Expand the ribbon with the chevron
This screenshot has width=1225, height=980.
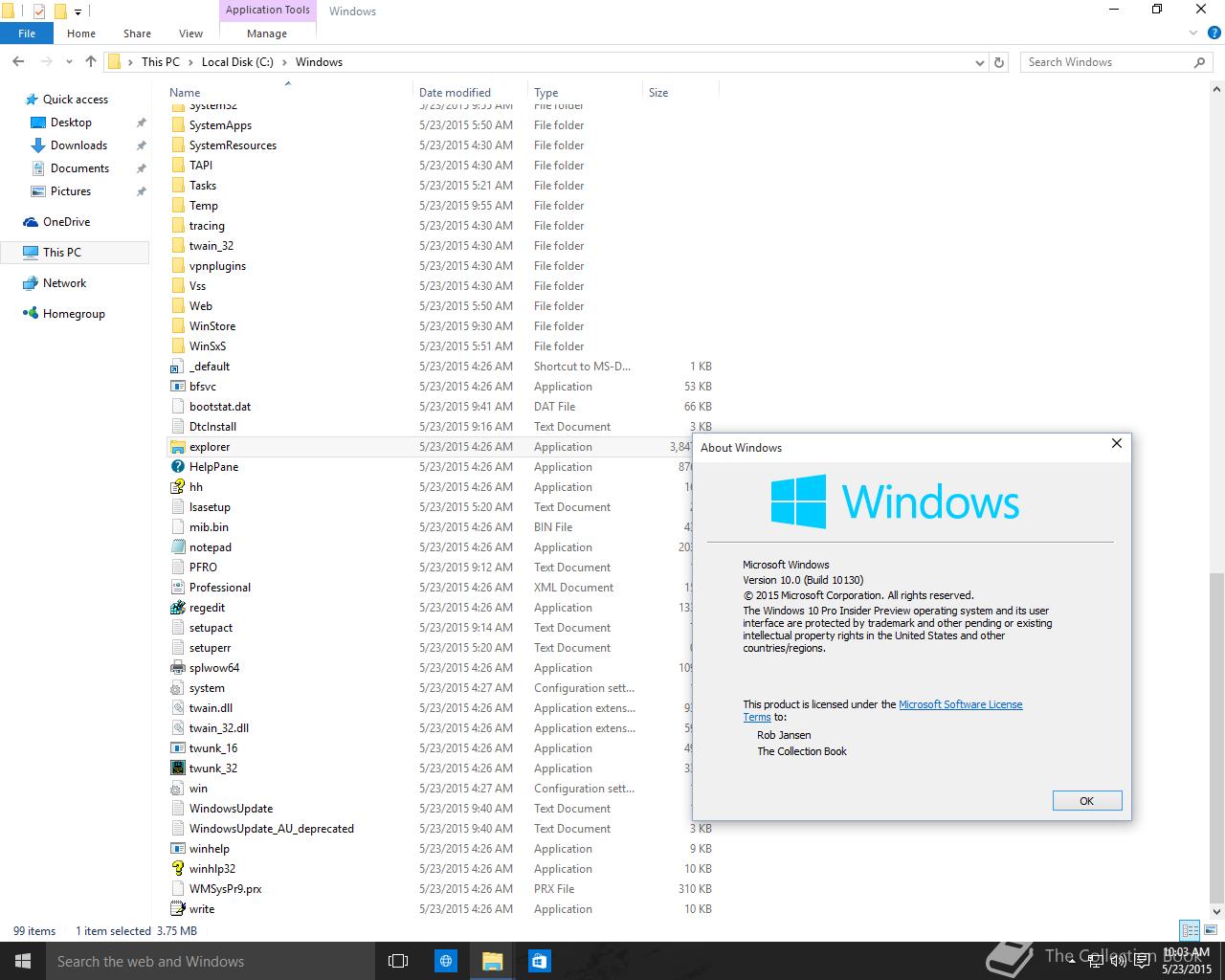1193,33
